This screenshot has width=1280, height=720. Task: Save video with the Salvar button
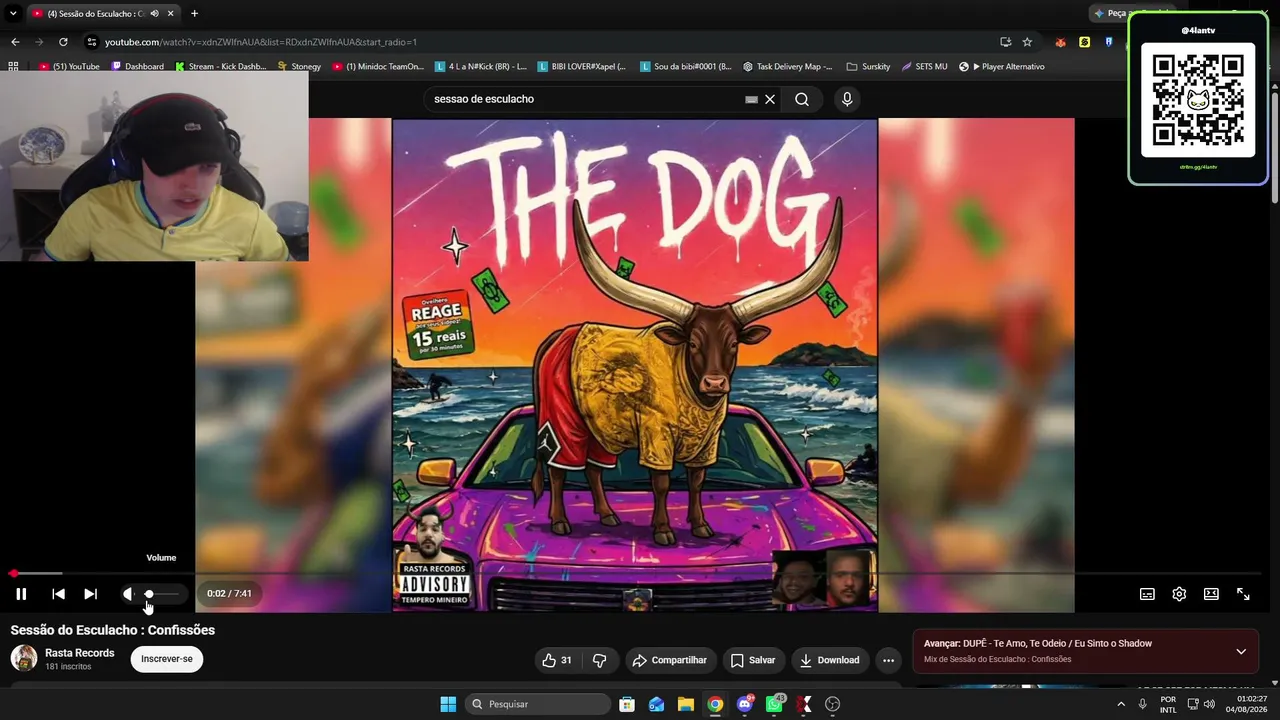pos(753,660)
